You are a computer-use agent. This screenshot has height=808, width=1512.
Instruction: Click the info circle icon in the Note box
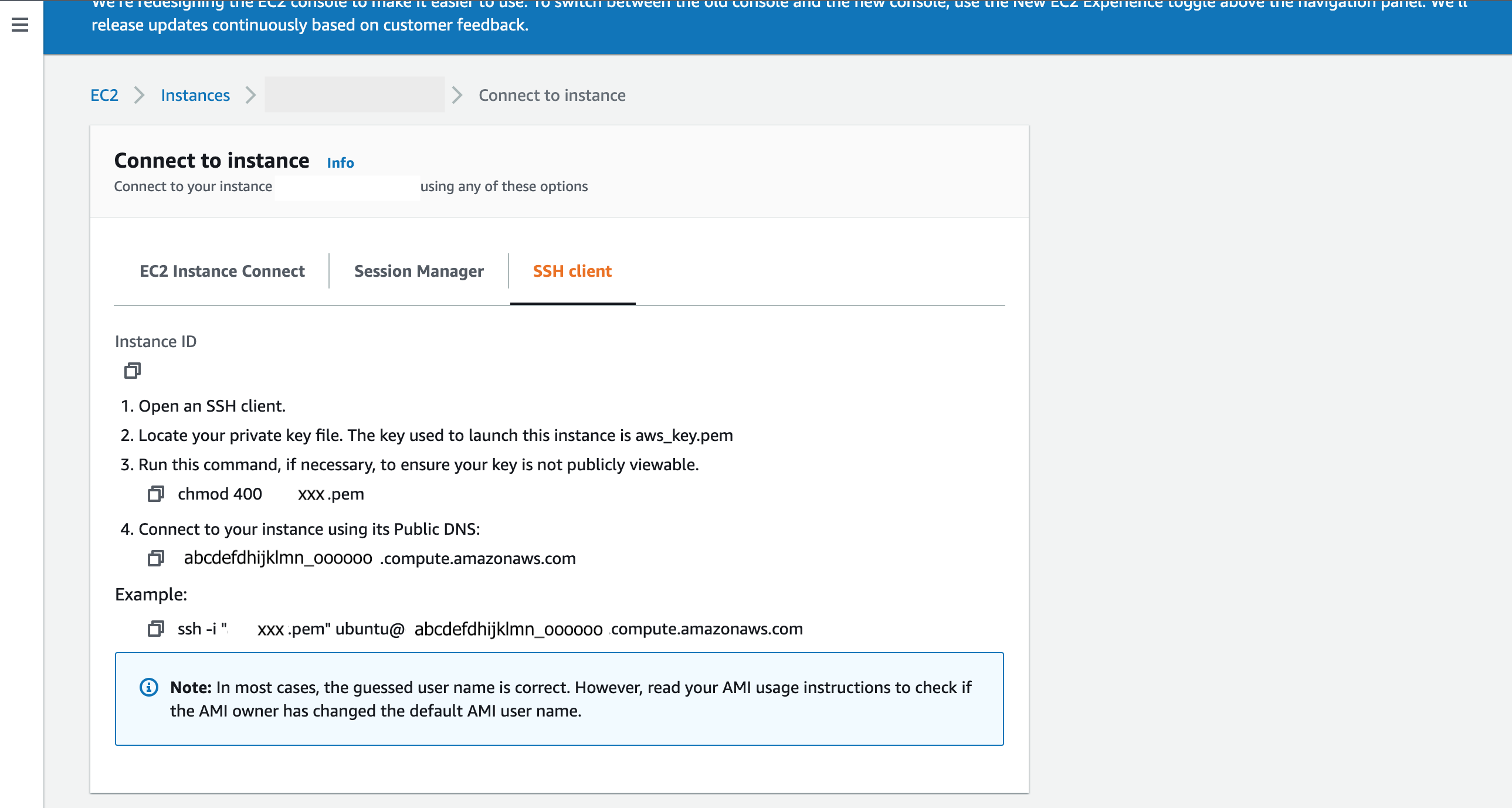tap(148, 687)
